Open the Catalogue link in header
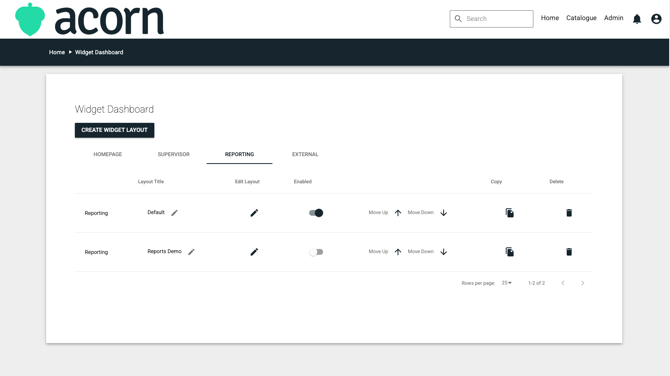Viewport: 670px width, 376px height. [581, 18]
